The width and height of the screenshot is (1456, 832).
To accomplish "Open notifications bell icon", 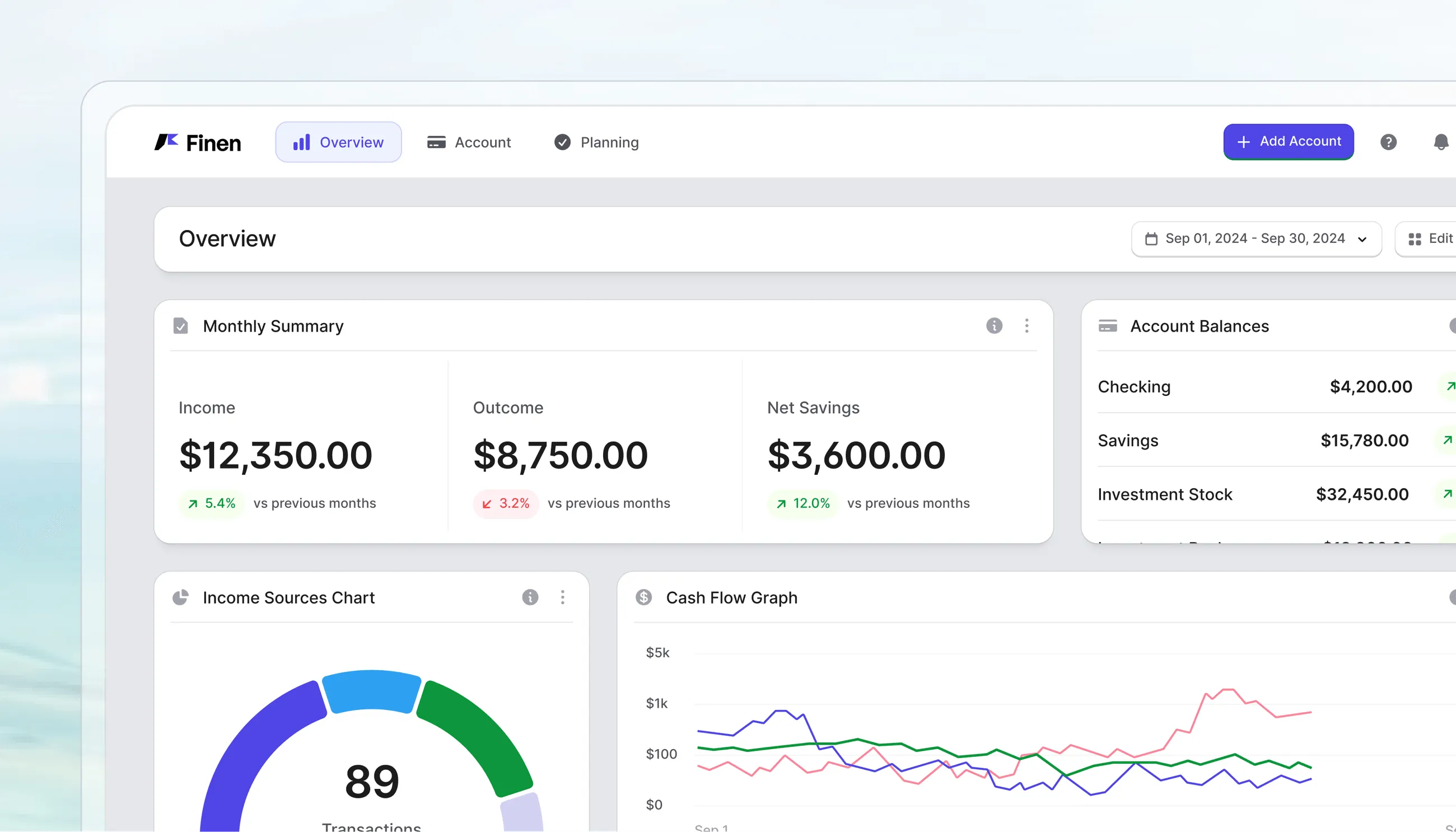I will (x=1440, y=142).
